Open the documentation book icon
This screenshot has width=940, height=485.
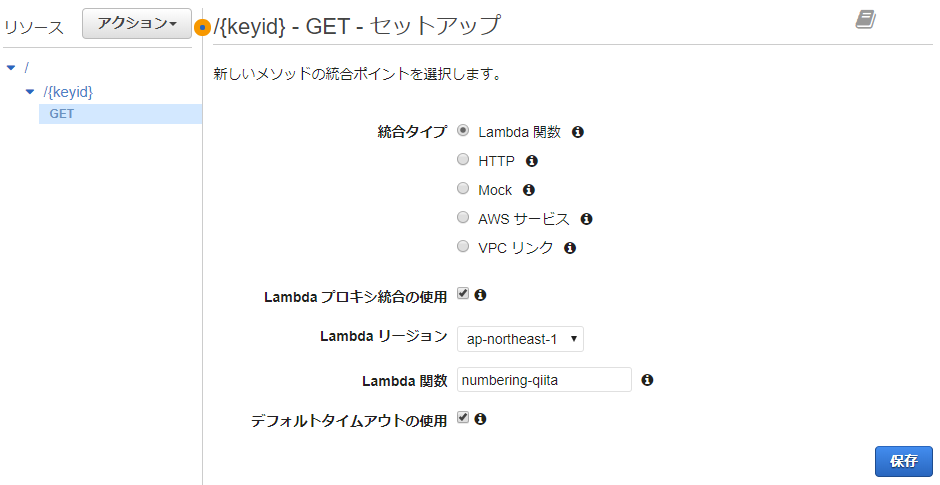pos(865,20)
